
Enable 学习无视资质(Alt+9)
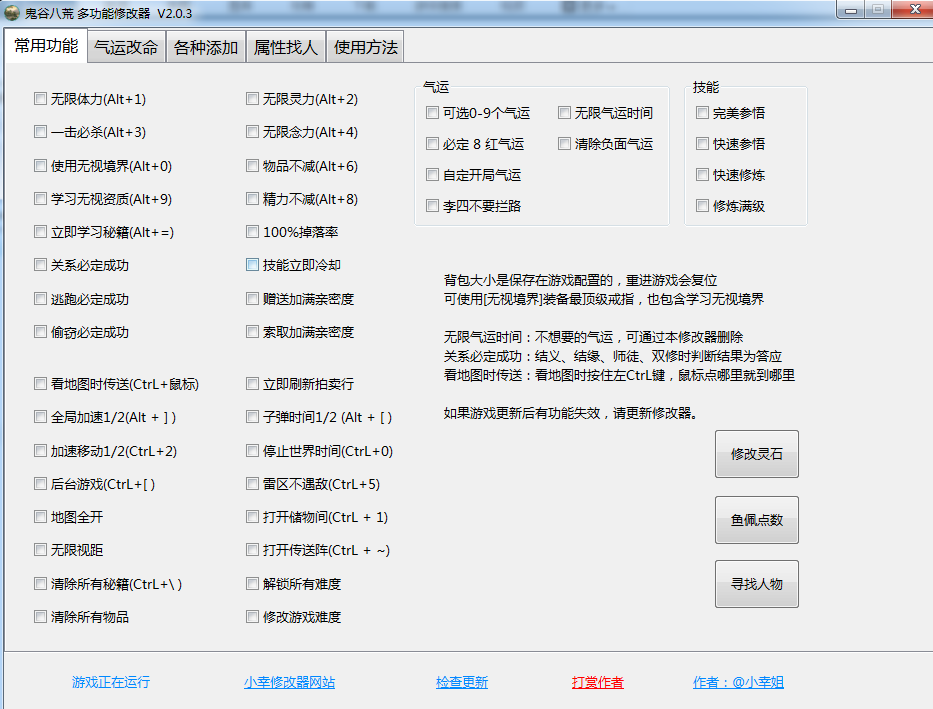pos(40,199)
